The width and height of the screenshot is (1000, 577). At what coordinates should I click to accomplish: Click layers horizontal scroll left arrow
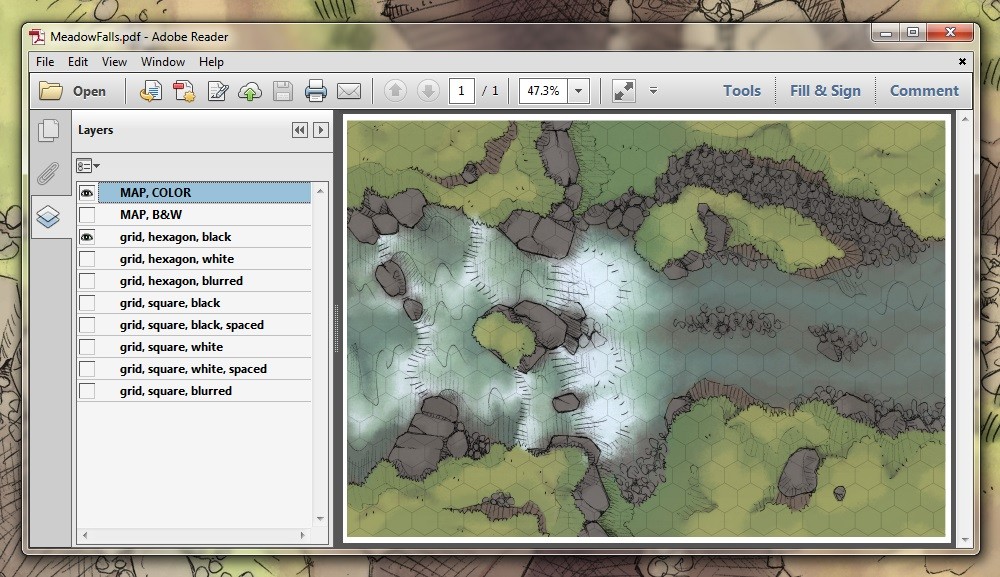85,536
